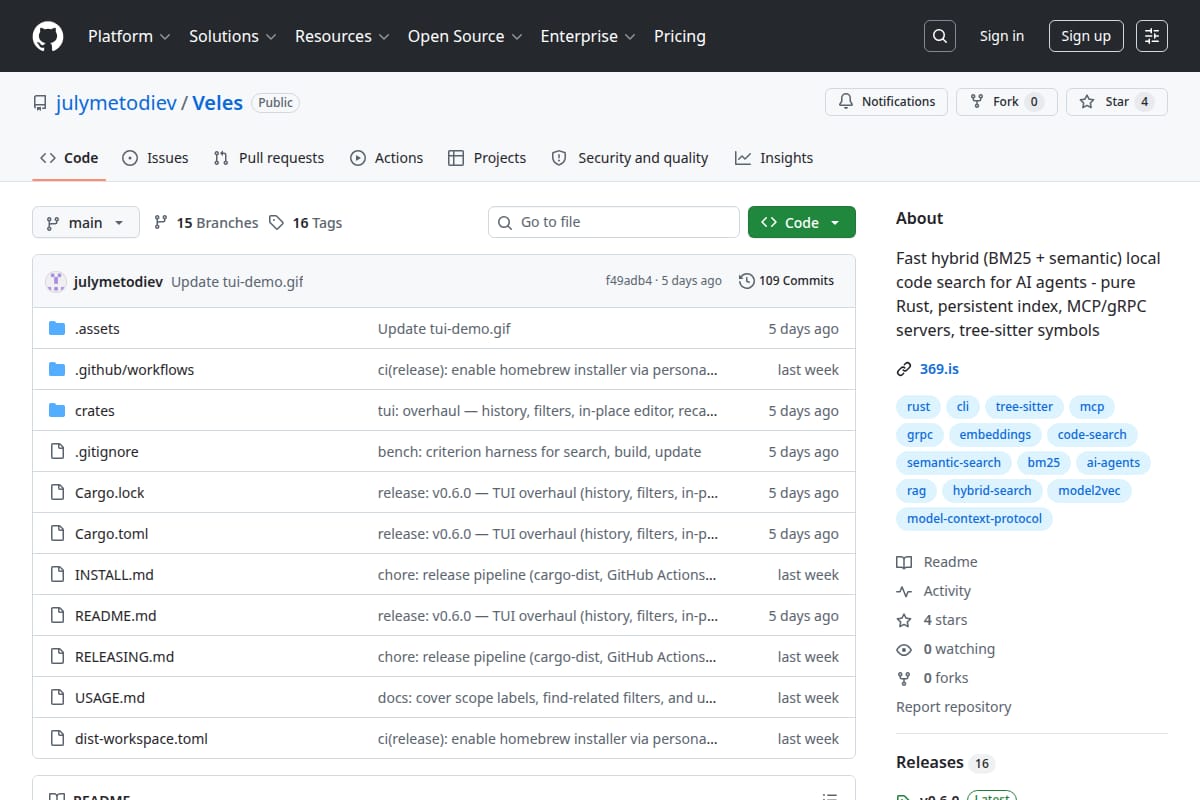
Task: Open the Pricing page
Action: click(x=680, y=36)
